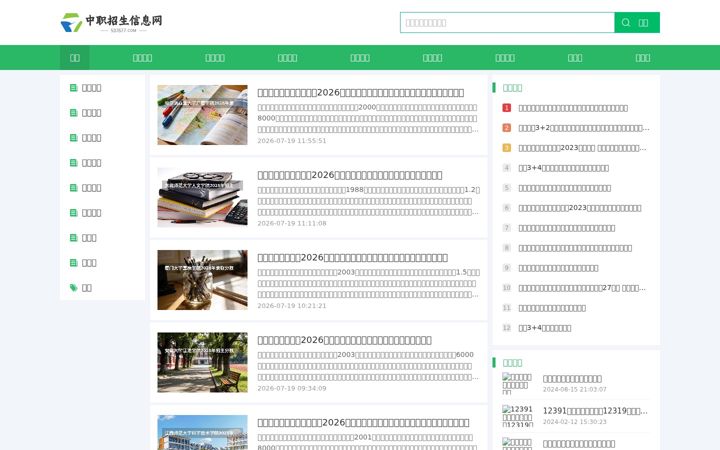
Task: Open ranked entry 4 starting with "3+4"
Action: (x=563, y=168)
